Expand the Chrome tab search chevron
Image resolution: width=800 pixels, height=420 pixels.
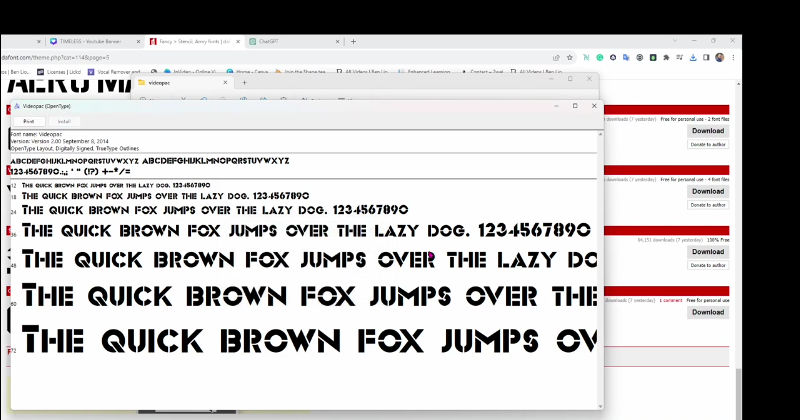point(674,40)
